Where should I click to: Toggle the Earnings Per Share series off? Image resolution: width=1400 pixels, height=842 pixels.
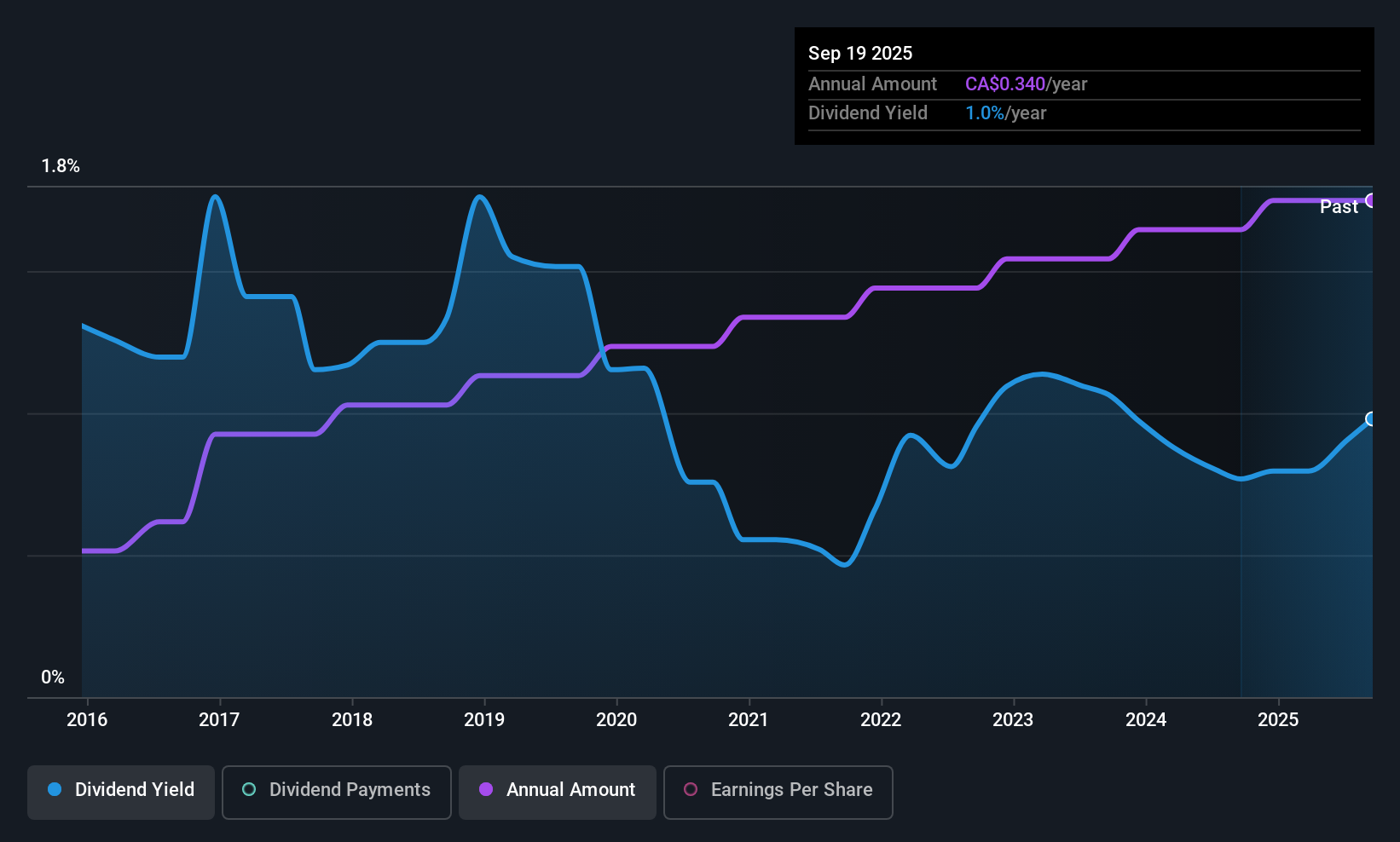[778, 791]
